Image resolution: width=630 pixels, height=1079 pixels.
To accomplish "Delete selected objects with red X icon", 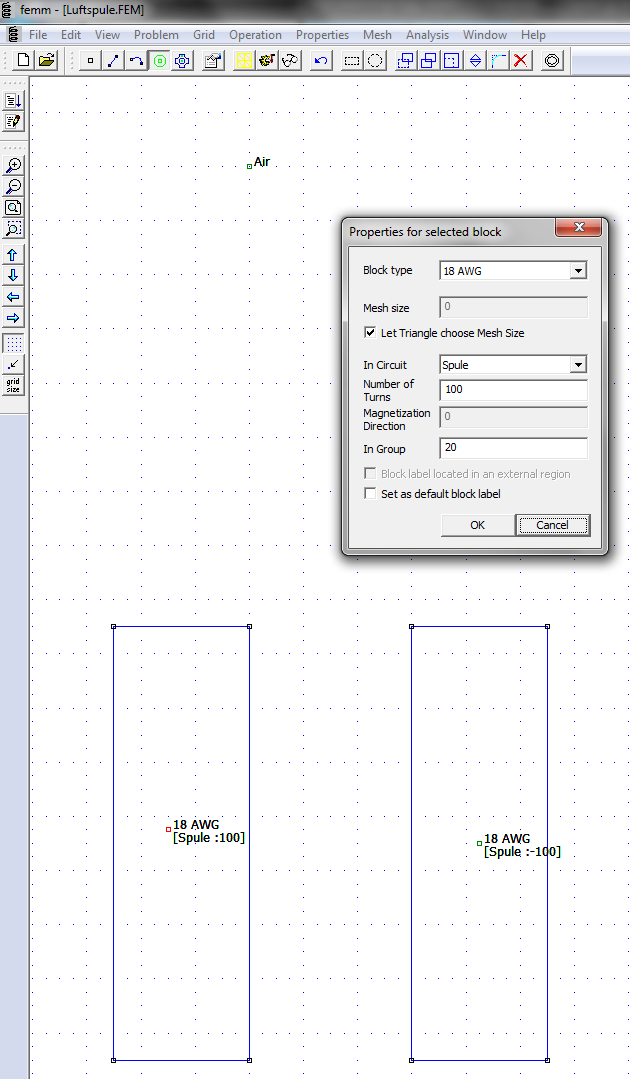I will [x=521, y=61].
